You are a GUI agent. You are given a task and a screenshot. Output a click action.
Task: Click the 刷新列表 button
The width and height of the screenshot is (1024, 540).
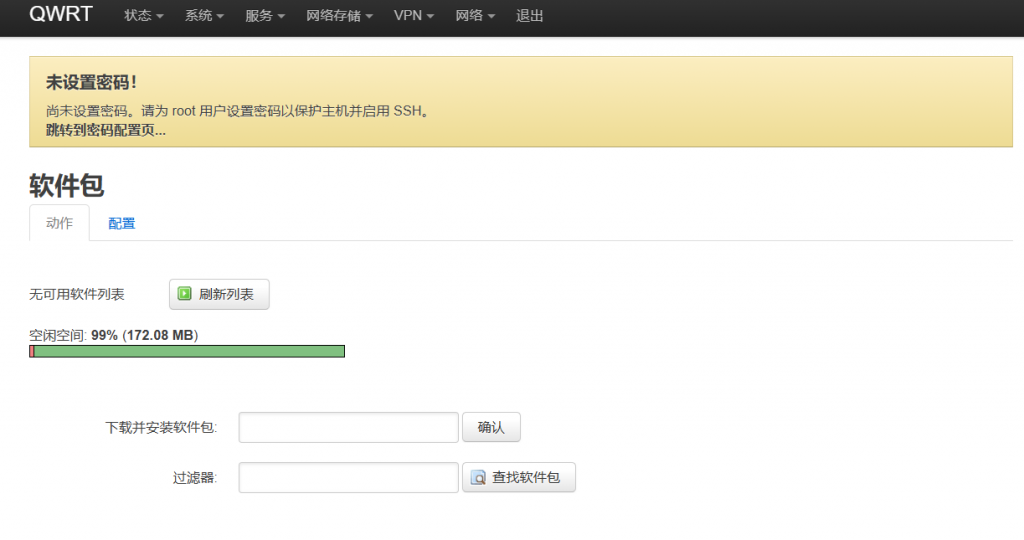pyautogui.click(x=219, y=294)
